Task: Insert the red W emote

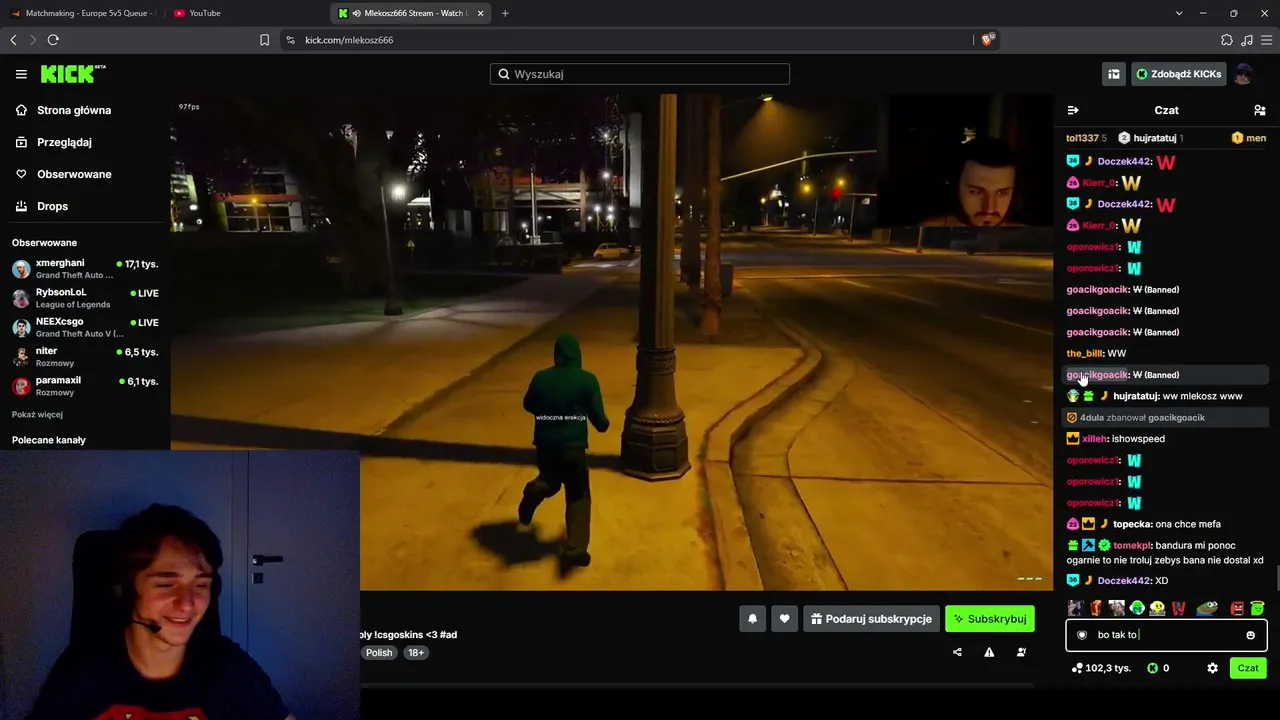Action: coord(1178,608)
